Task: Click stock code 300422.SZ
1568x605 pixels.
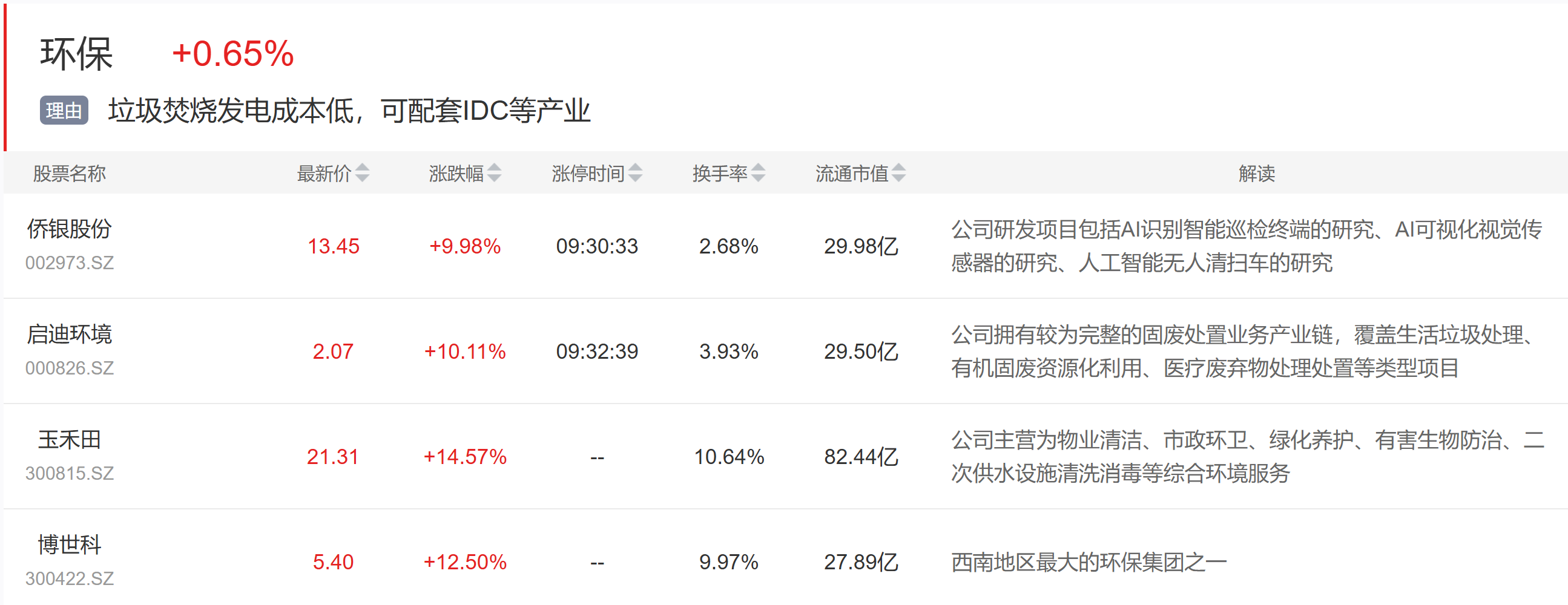Action: (70, 578)
